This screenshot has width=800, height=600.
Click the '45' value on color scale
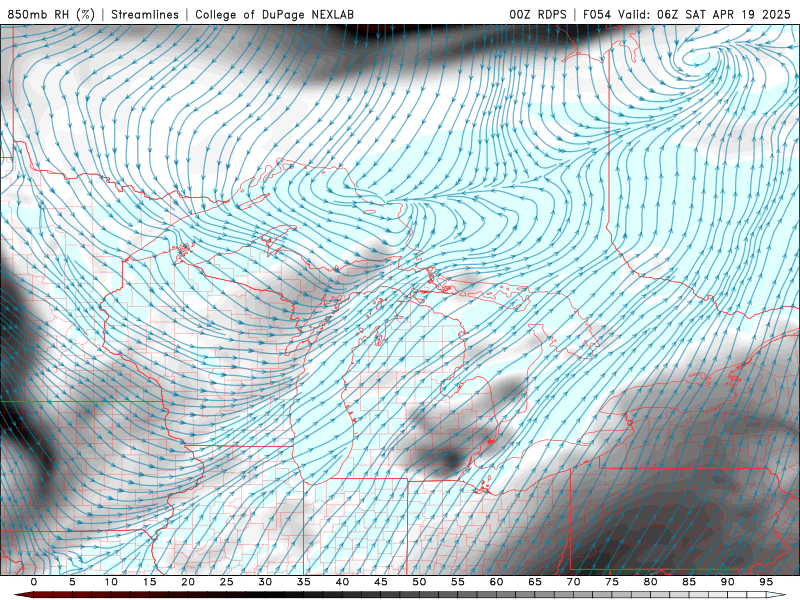click(x=381, y=582)
